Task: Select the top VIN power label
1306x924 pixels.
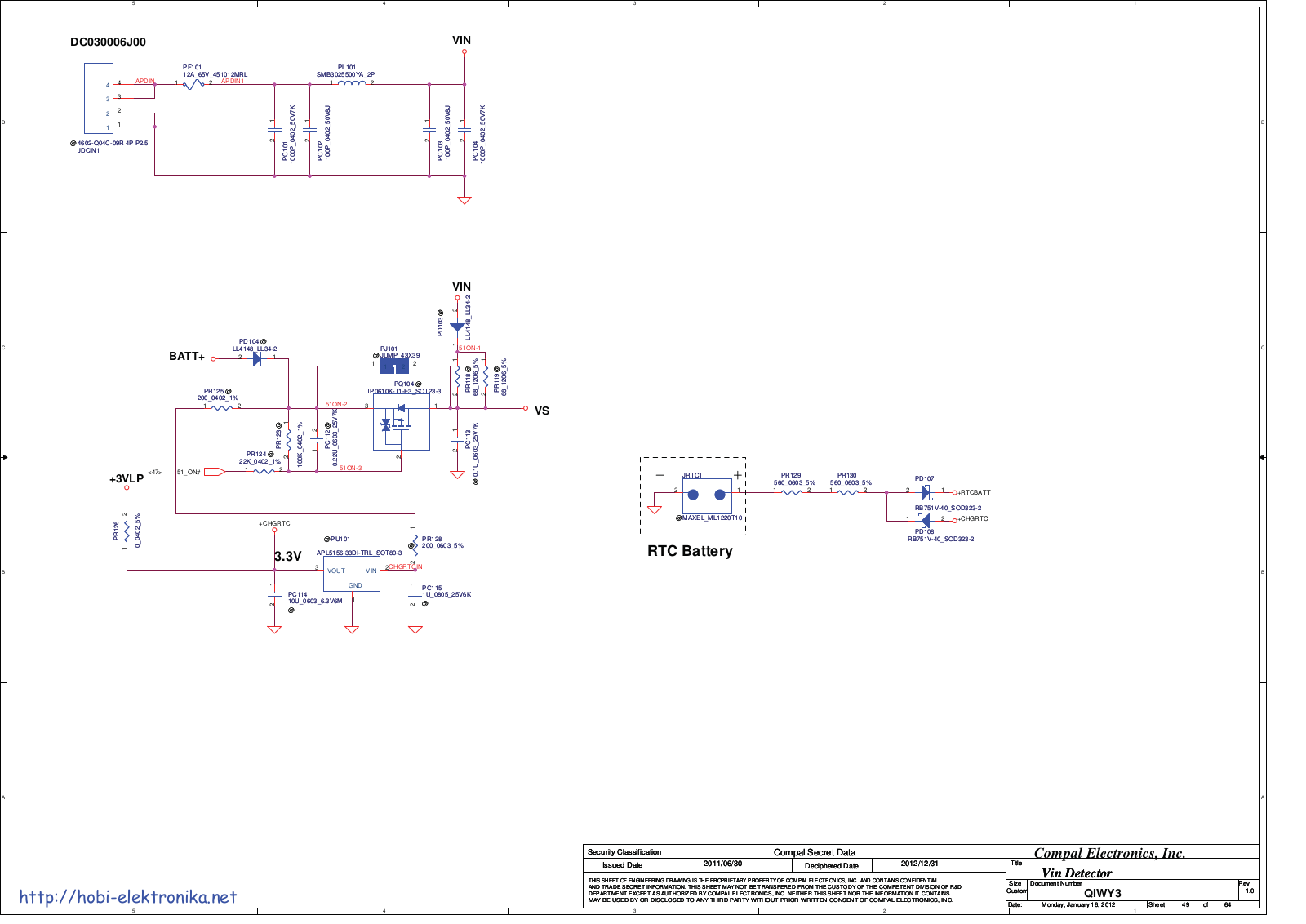Action: pyautogui.click(x=461, y=40)
